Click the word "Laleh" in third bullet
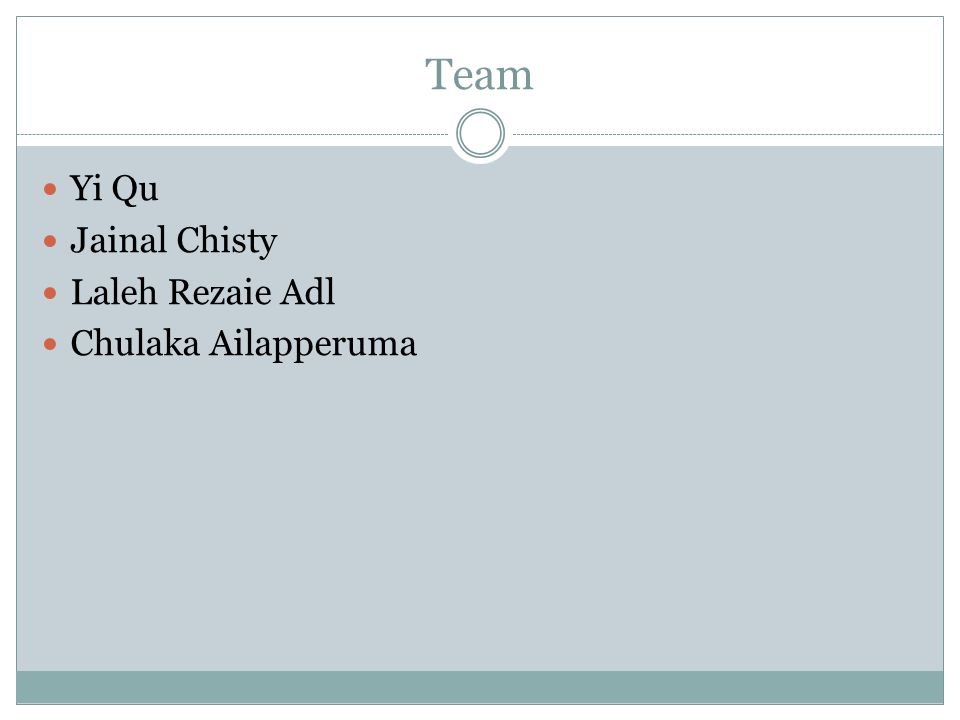 (114, 291)
